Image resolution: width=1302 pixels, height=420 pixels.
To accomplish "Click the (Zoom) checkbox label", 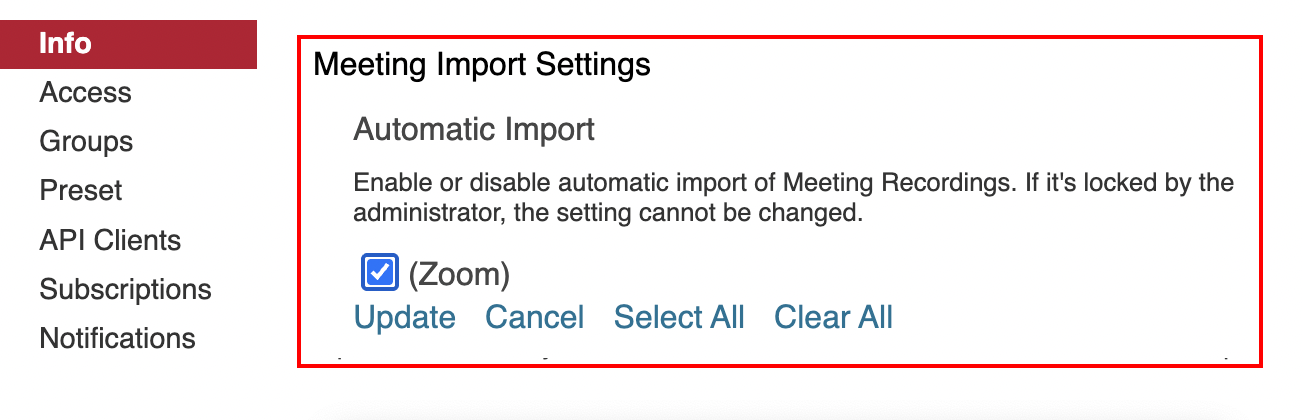I will pos(459,273).
